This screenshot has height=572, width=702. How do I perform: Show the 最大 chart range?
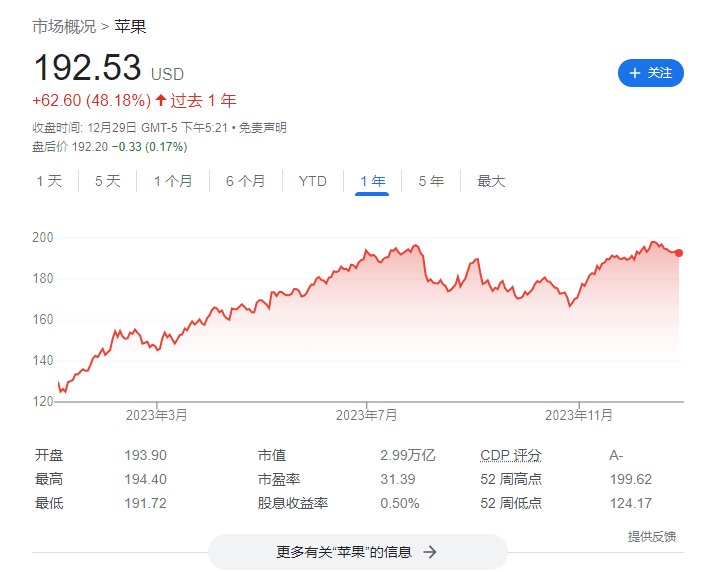click(491, 181)
